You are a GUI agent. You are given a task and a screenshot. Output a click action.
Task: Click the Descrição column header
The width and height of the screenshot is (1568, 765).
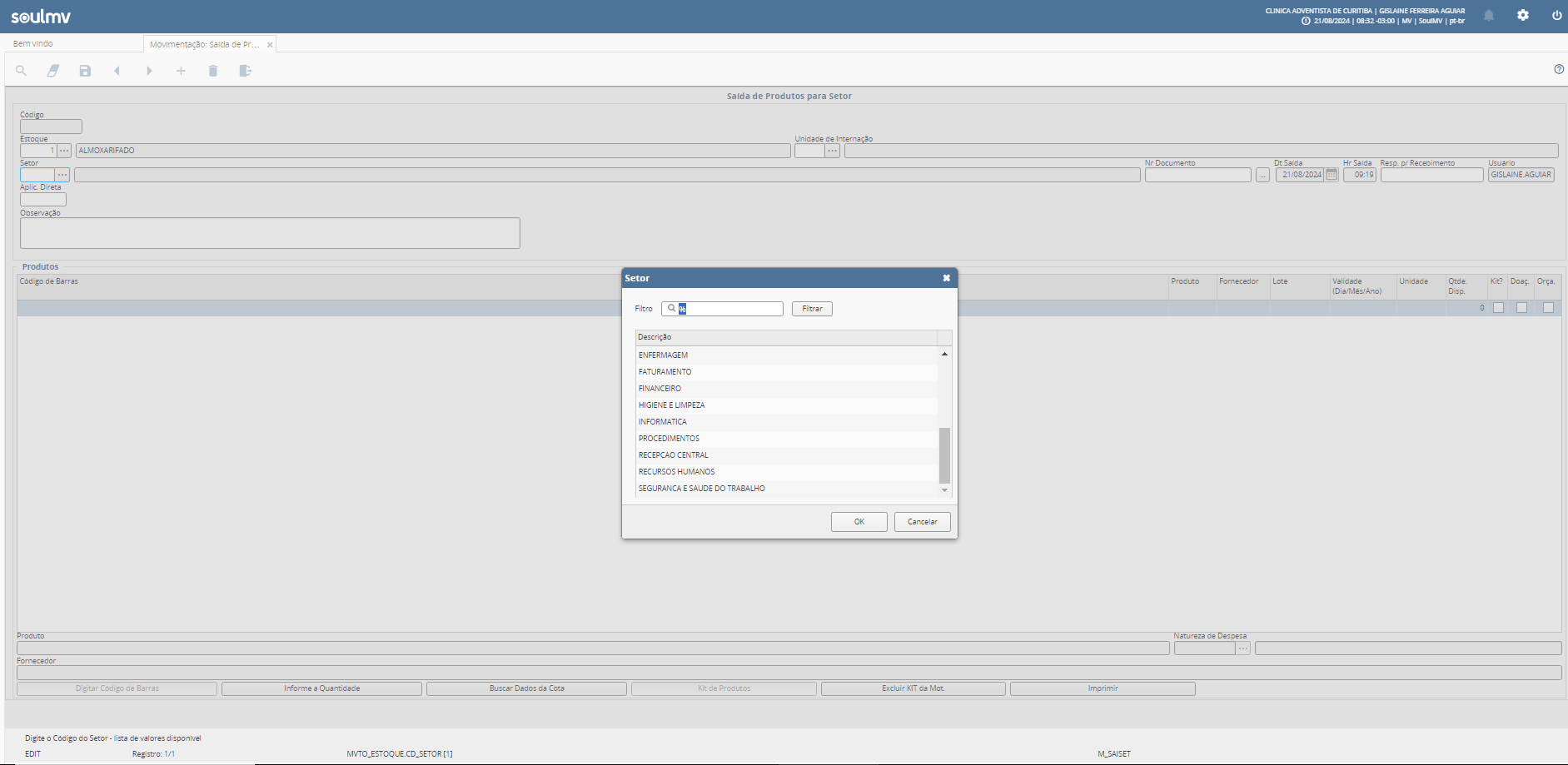[x=786, y=337]
